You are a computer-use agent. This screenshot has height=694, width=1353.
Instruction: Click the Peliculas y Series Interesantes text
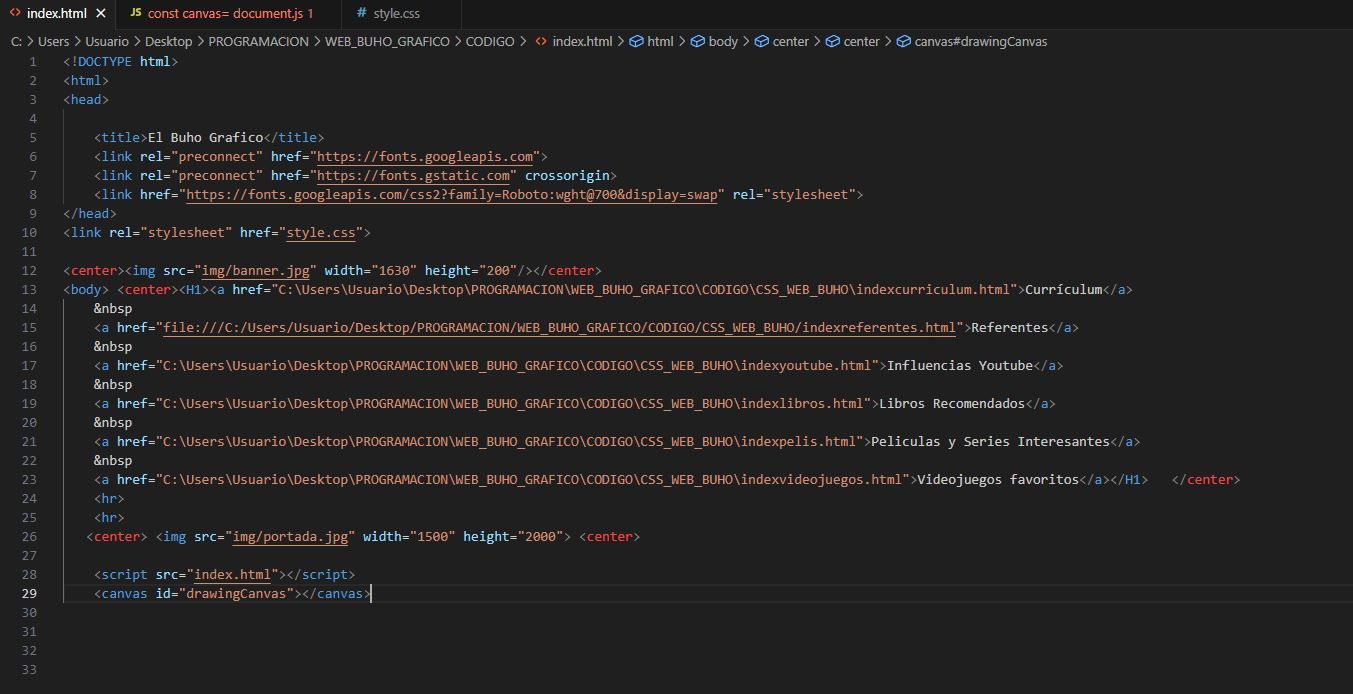991,442
